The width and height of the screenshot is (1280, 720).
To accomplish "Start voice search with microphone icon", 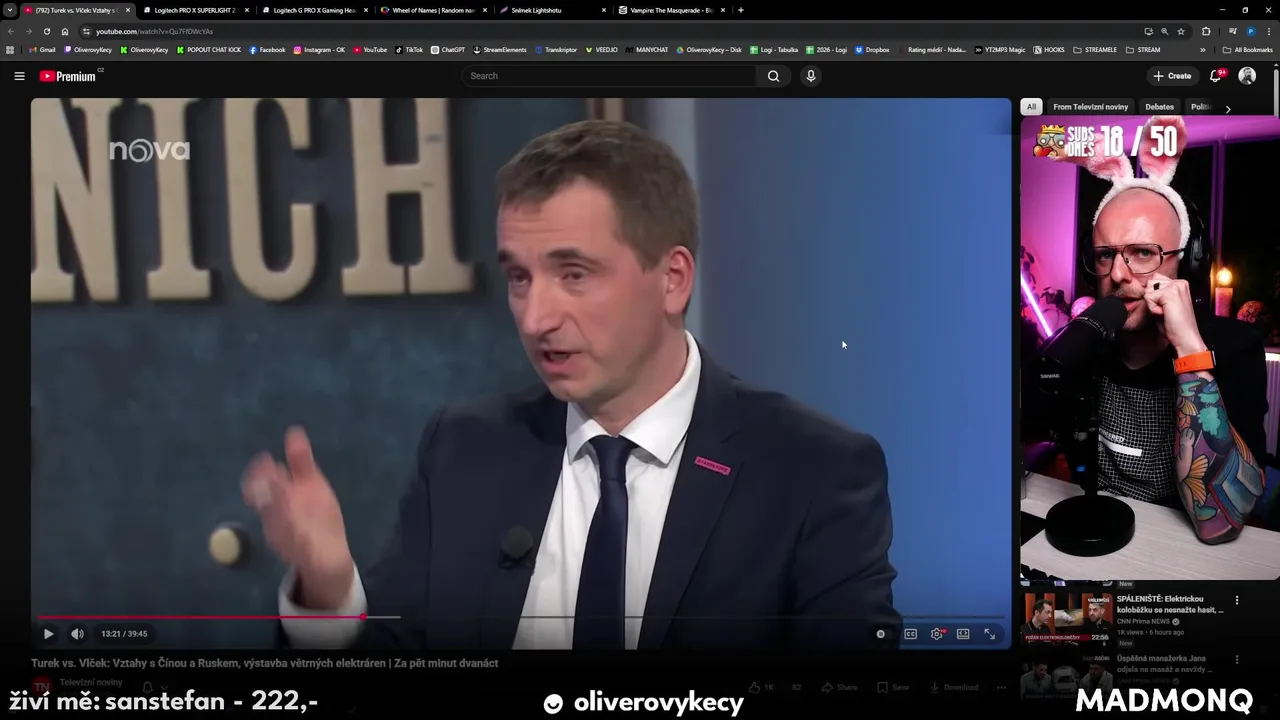I will coord(811,76).
